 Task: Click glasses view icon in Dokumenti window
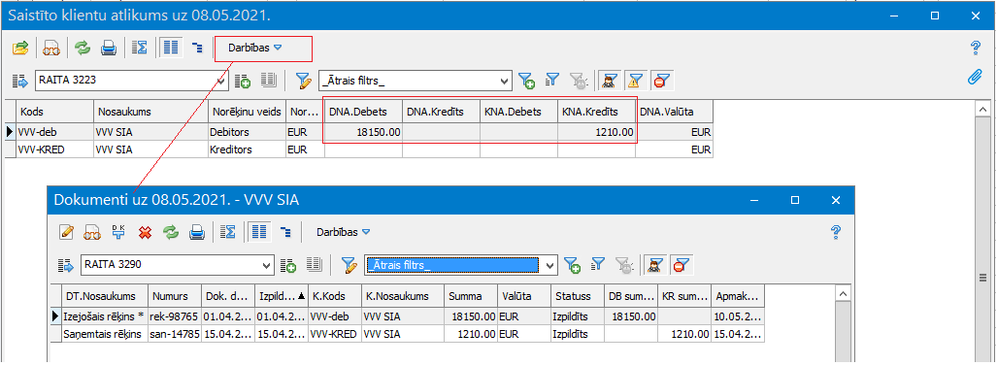(93, 233)
